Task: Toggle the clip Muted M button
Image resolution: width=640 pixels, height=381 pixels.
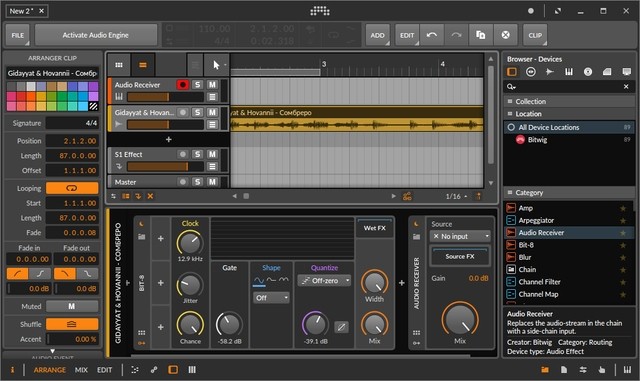Action: (x=72, y=306)
